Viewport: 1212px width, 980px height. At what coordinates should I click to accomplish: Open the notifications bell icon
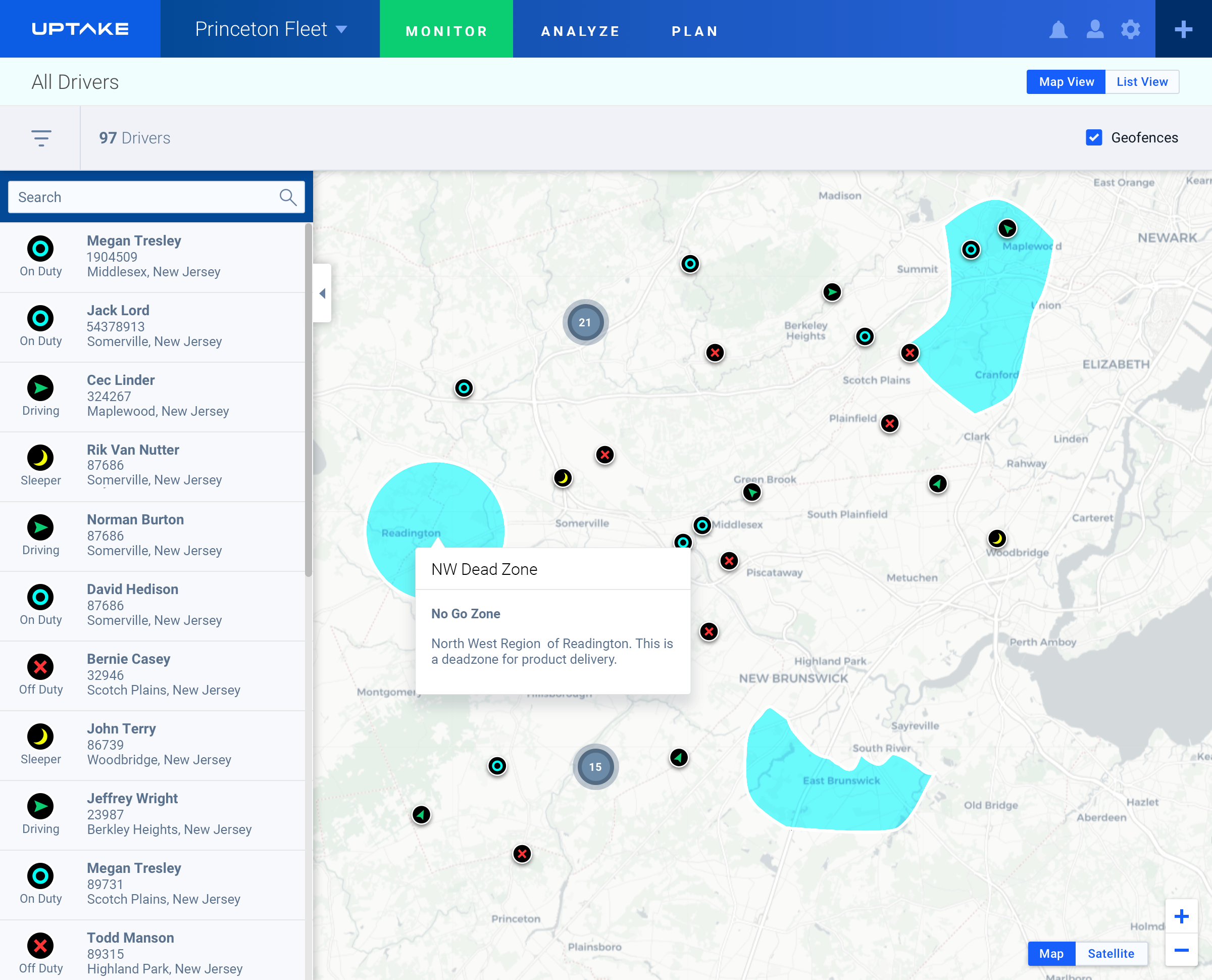pos(1058,30)
